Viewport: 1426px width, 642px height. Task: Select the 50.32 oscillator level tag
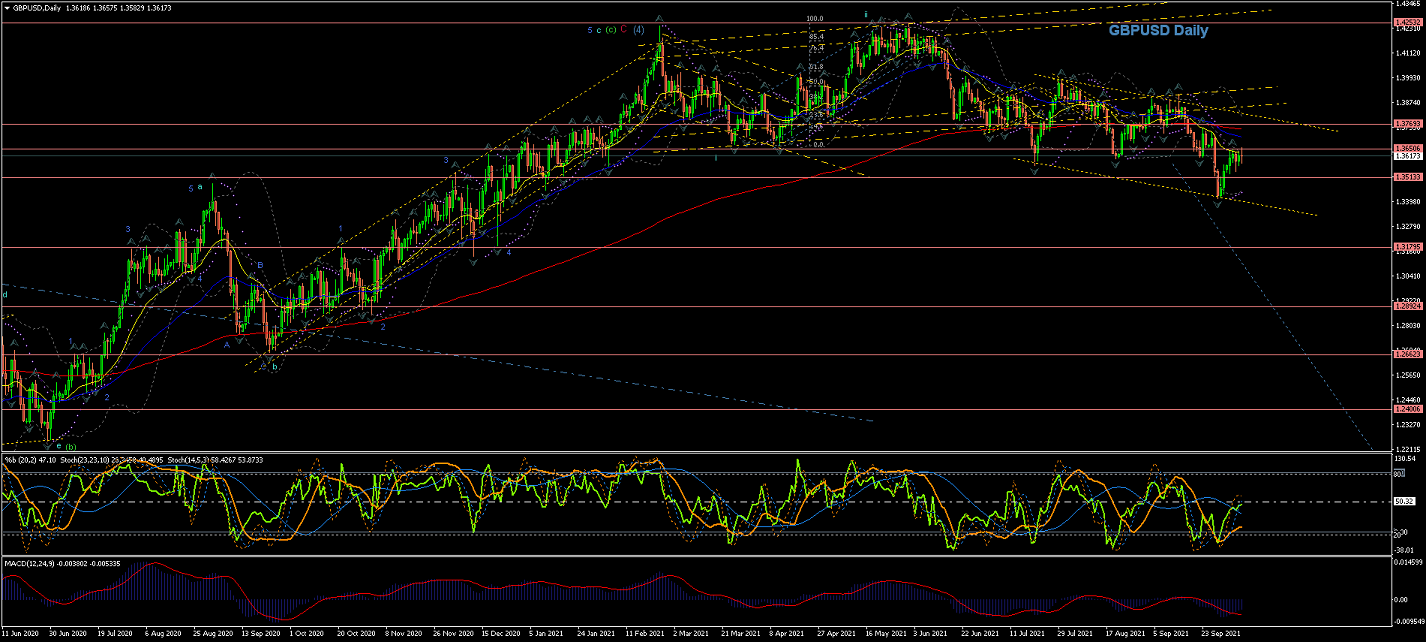pyautogui.click(x=1403, y=502)
